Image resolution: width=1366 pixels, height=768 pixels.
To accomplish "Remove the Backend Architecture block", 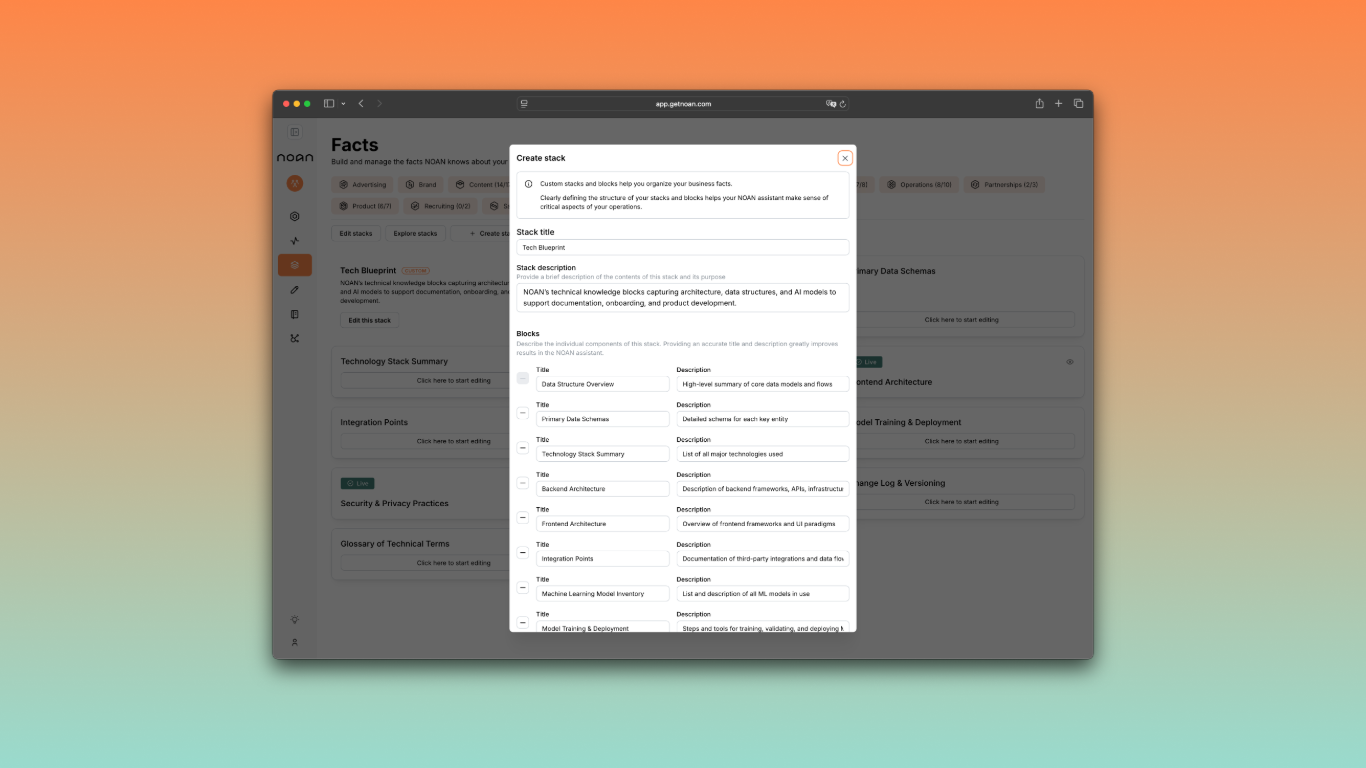I will point(523,483).
